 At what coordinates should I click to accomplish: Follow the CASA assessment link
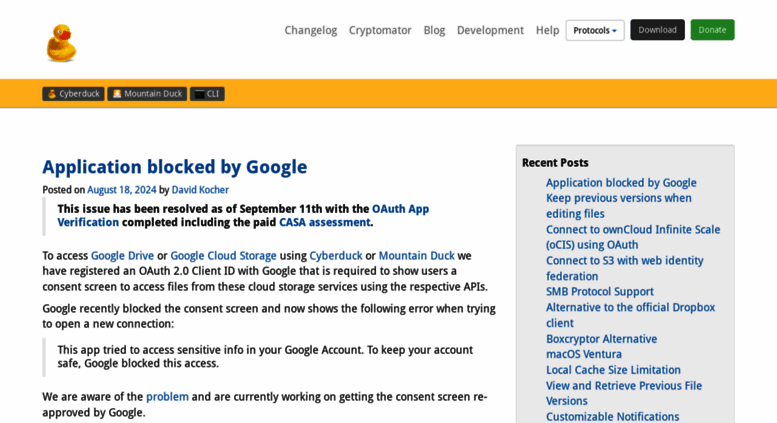325,222
